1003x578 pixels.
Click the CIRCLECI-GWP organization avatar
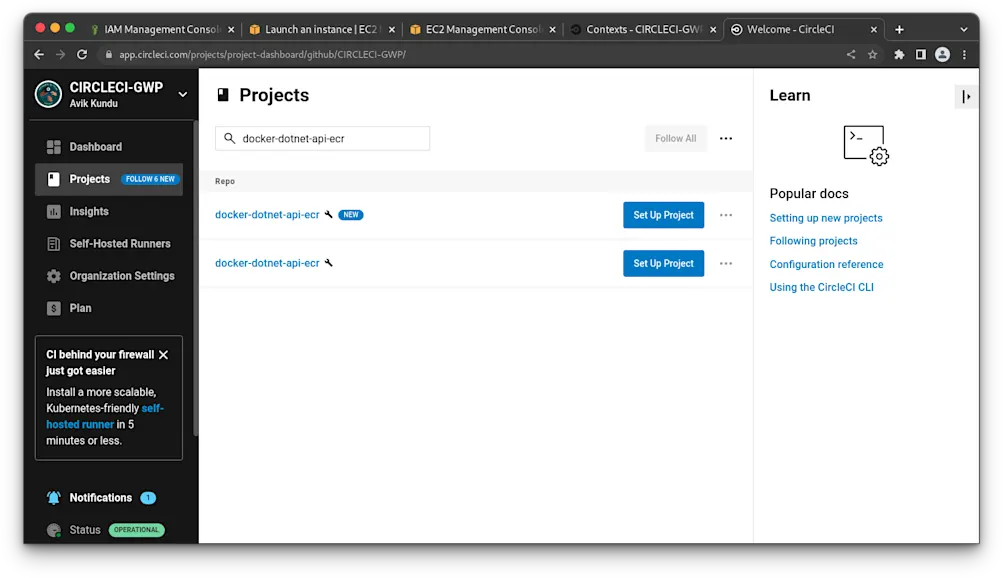pyautogui.click(x=48, y=94)
